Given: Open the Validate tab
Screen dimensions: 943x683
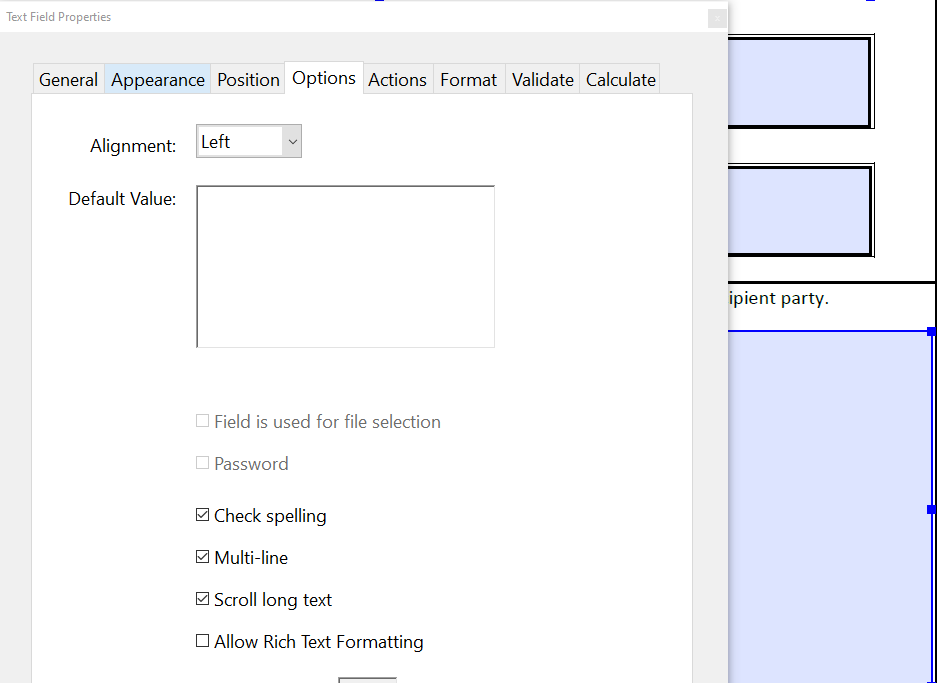Looking at the screenshot, I should tap(542, 79).
